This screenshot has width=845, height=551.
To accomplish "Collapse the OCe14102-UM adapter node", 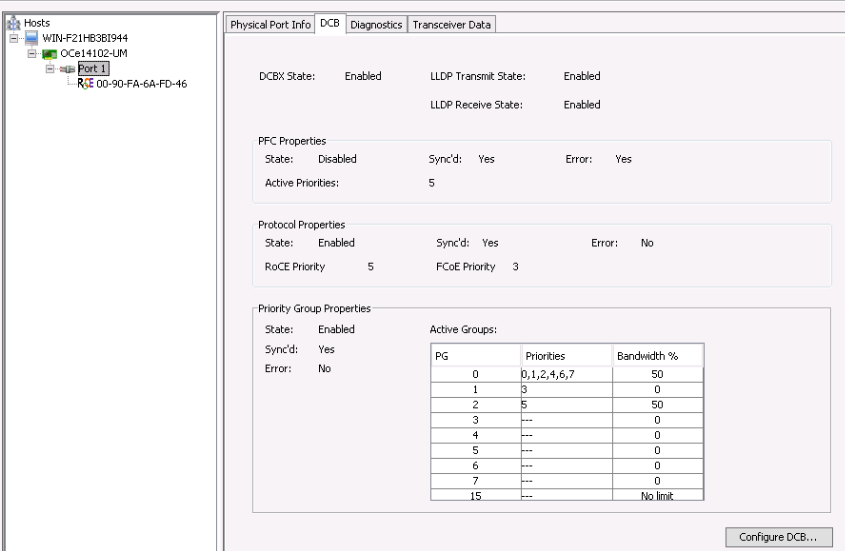I will point(32,53).
